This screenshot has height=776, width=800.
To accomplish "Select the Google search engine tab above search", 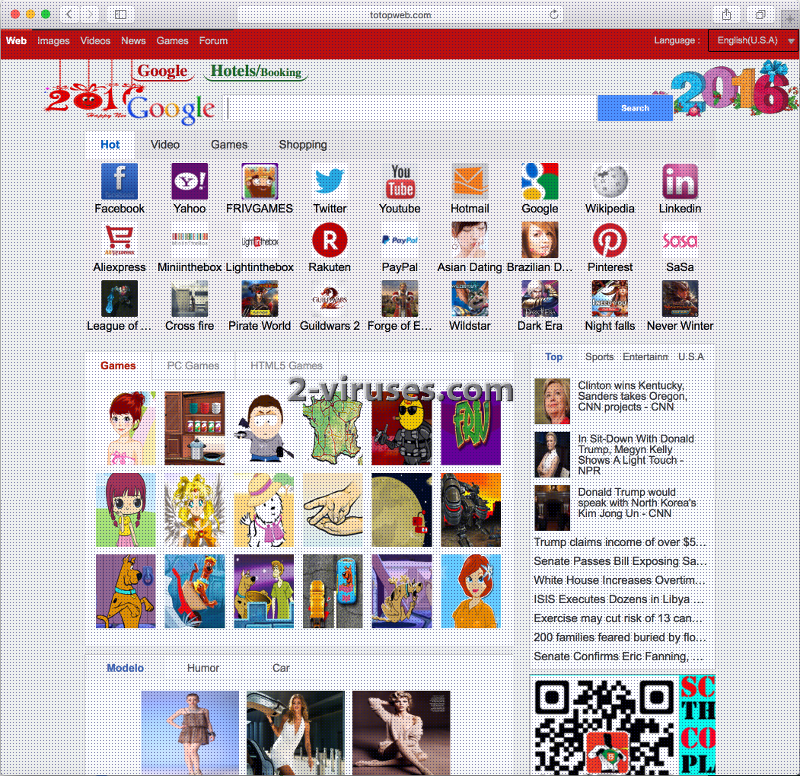I will [162, 71].
